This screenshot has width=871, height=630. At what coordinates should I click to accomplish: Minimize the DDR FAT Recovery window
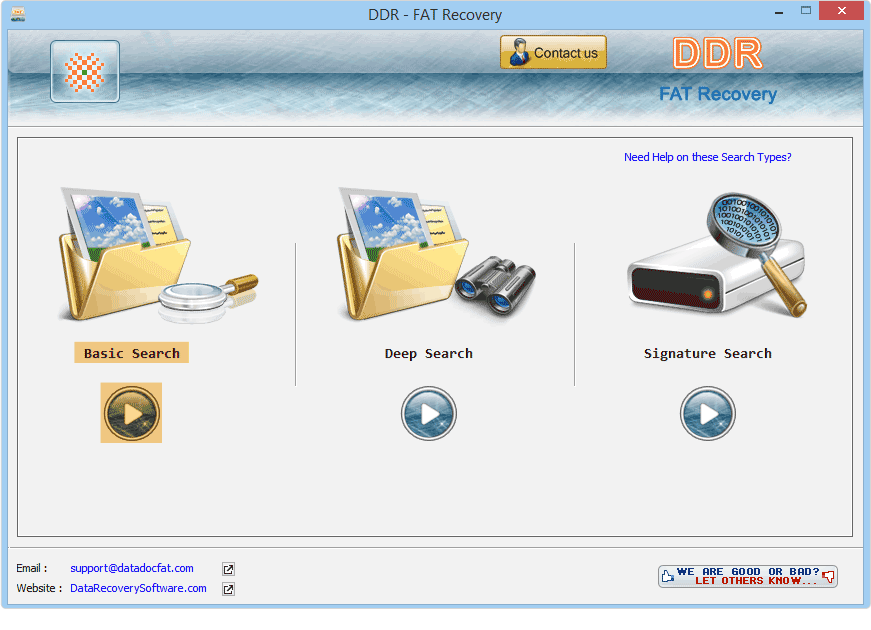779,12
